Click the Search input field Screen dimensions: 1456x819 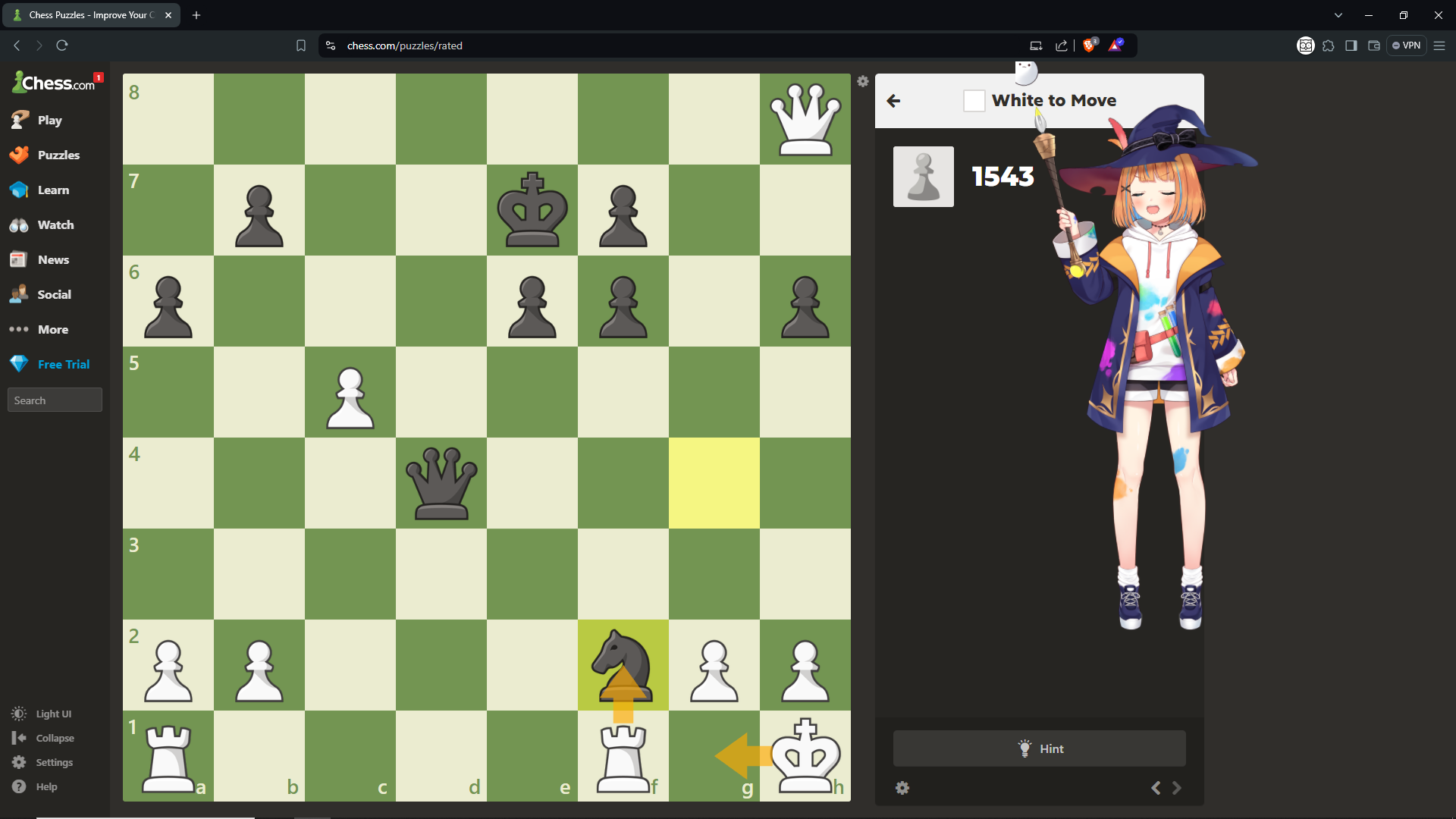point(55,400)
